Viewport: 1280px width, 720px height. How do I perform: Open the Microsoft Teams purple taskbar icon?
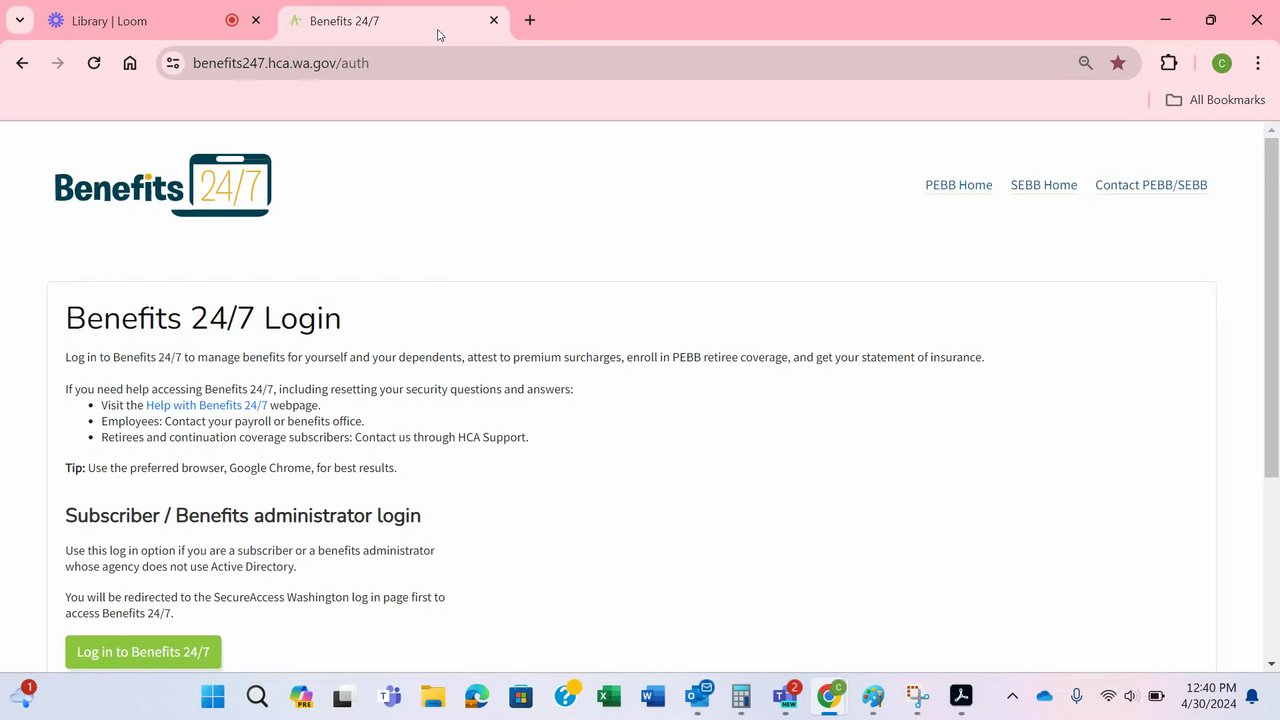coord(389,696)
